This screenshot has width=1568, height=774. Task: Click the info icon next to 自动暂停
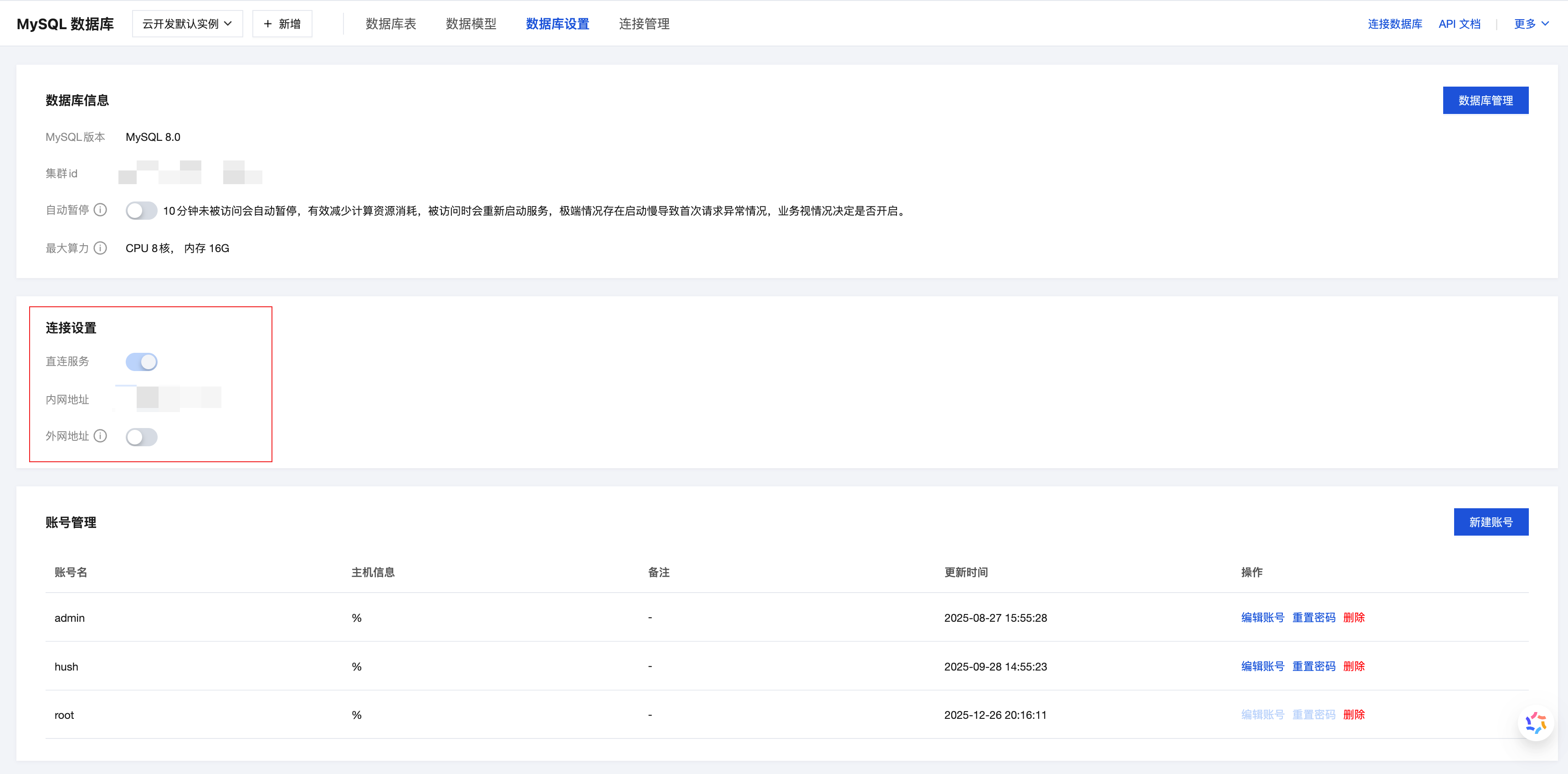(100, 210)
